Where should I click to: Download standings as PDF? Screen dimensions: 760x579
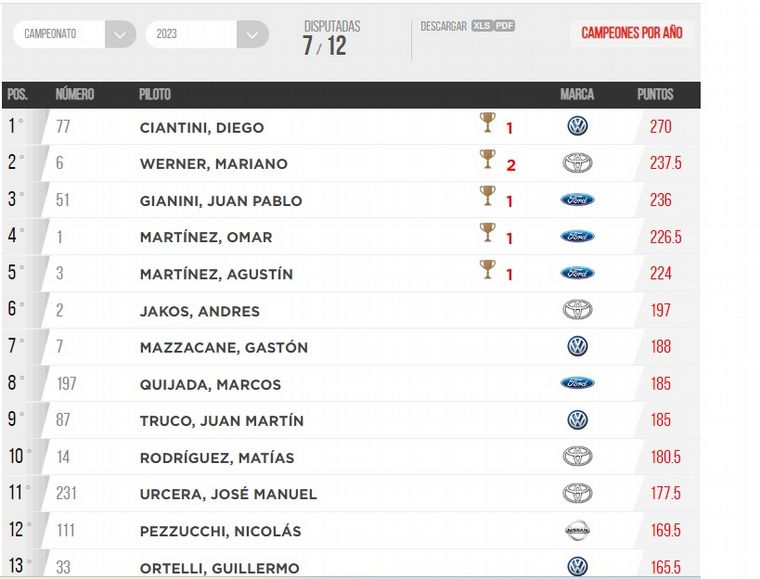pyautogui.click(x=504, y=26)
